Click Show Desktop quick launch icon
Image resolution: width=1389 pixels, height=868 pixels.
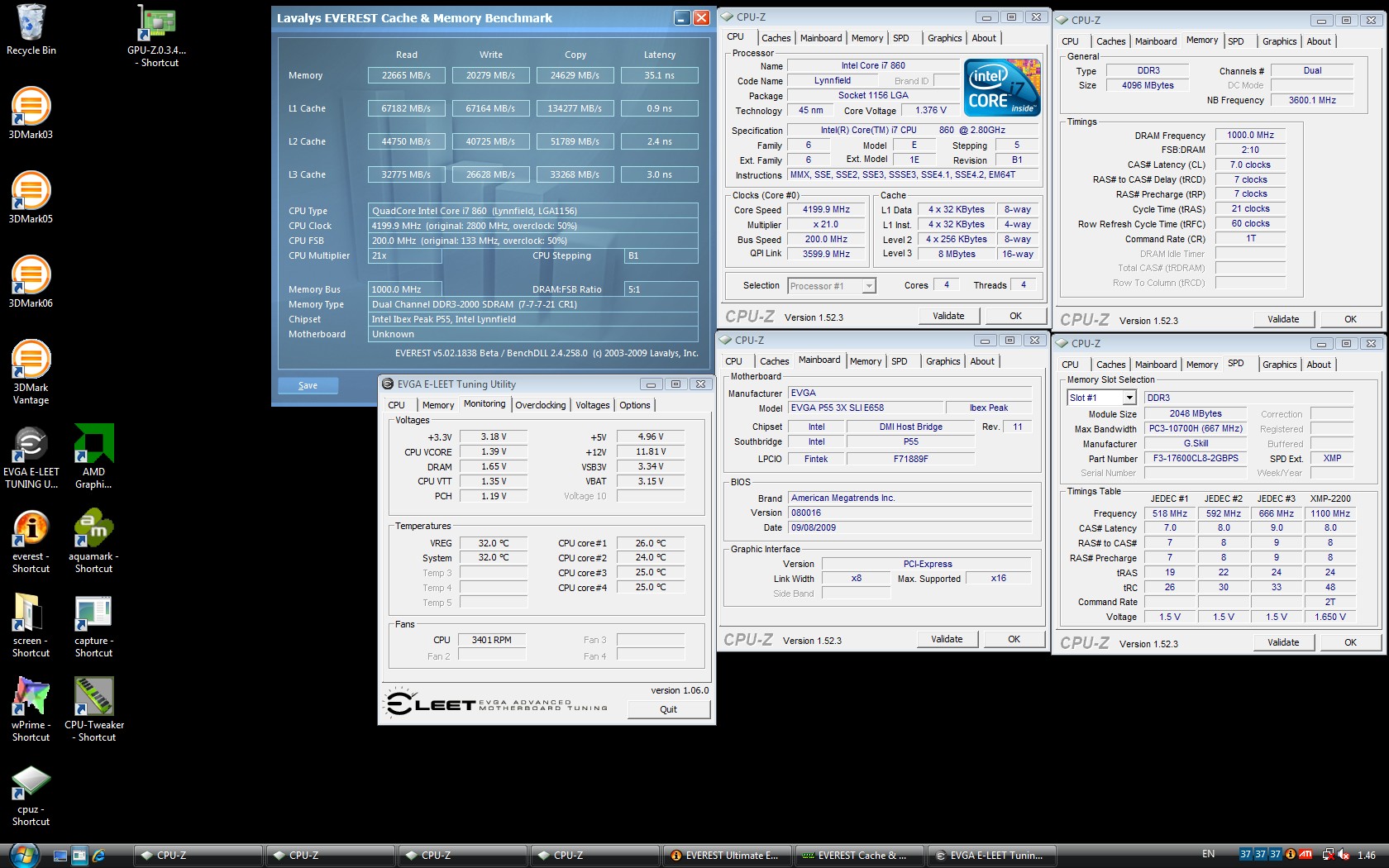(x=60, y=856)
